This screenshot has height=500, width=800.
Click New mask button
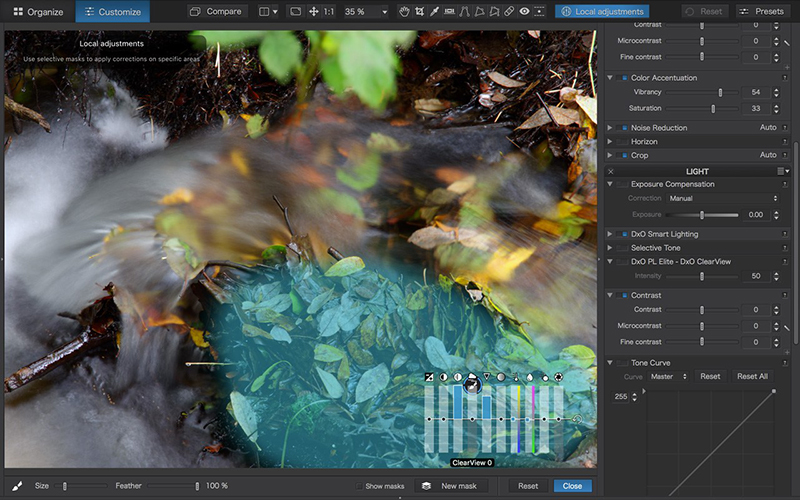451,486
